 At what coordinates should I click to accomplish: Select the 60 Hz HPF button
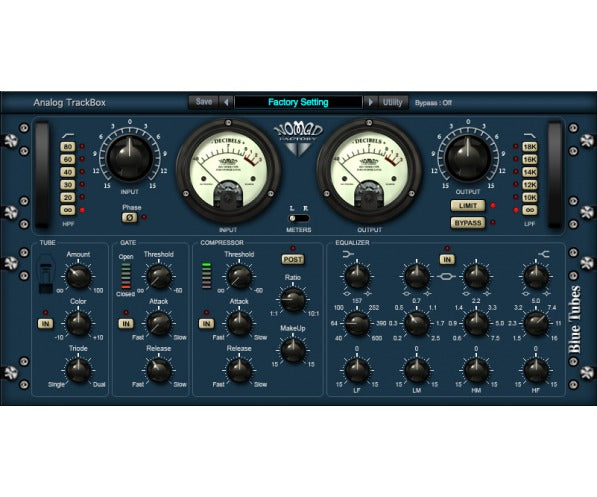pos(68,159)
